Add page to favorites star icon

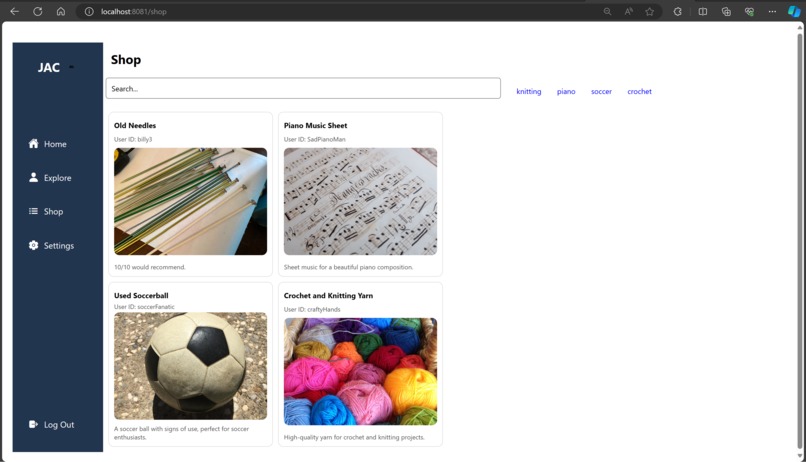tap(650, 11)
